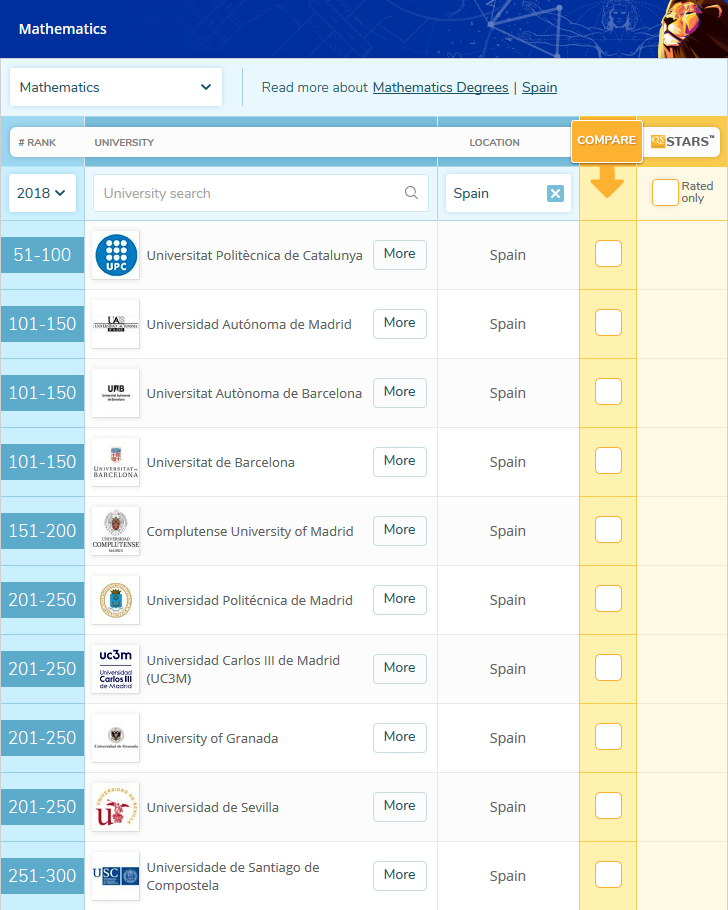Click the 151-200 rank cell
728x910 pixels.
pyautogui.click(x=42, y=531)
